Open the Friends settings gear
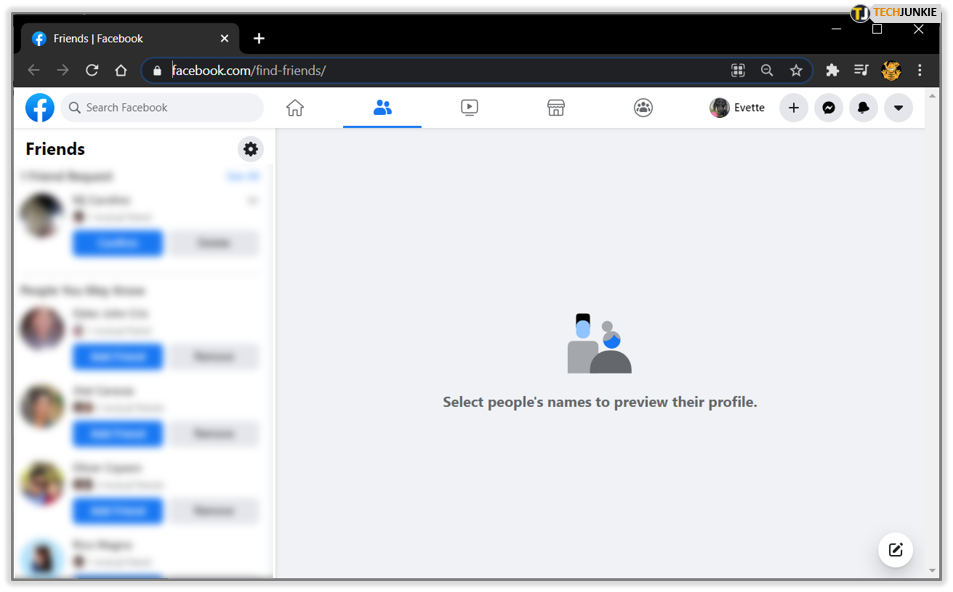The image size is (953, 592). (250, 148)
